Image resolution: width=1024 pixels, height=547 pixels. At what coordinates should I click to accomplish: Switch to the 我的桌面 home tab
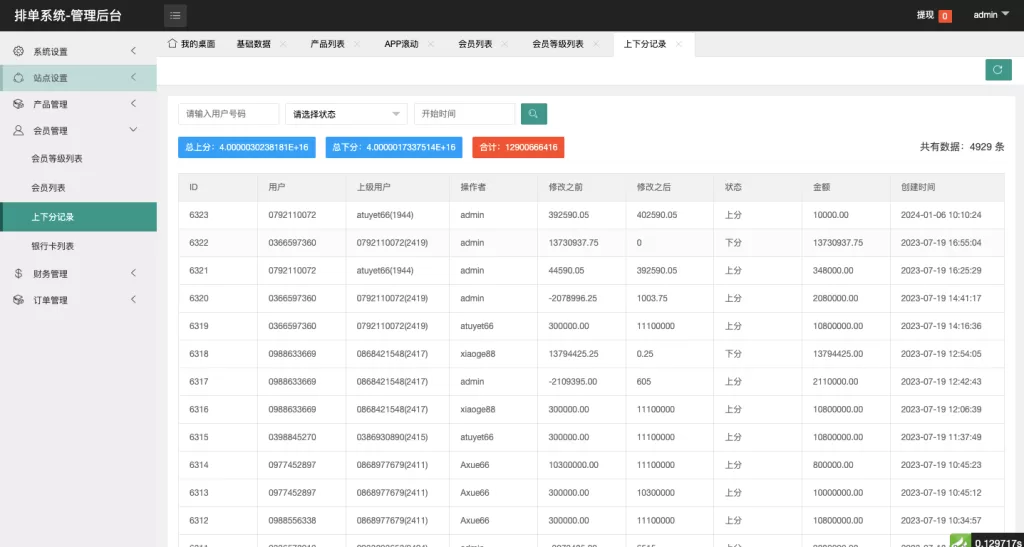[x=191, y=45]
